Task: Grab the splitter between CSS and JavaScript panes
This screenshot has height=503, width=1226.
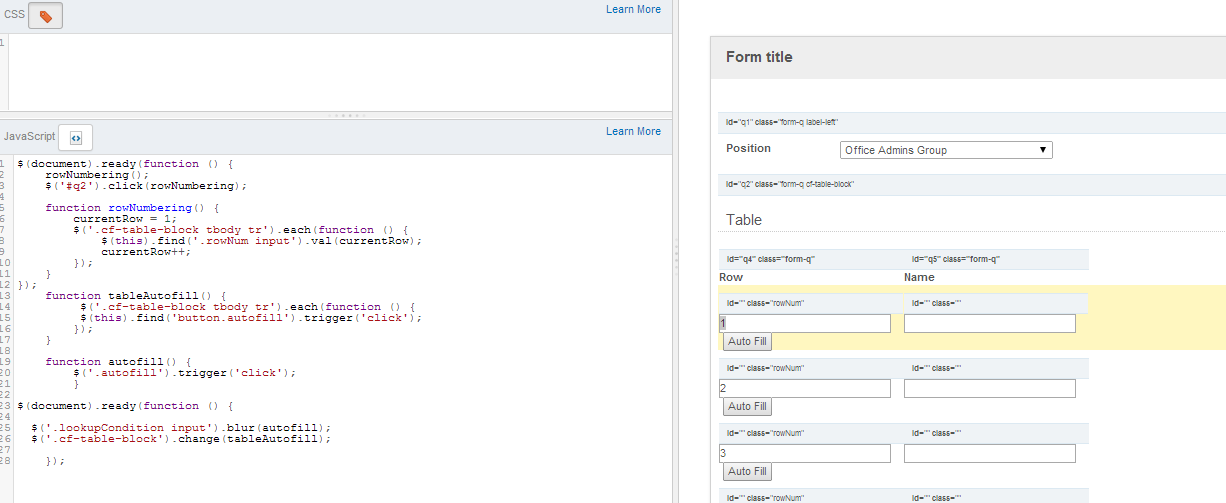Action: pyautogui.click(x=336, y=116)
